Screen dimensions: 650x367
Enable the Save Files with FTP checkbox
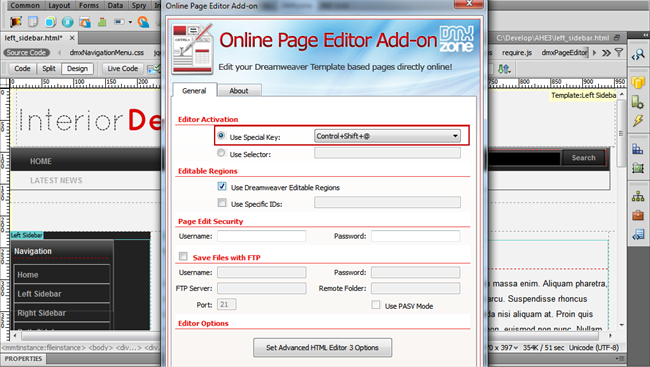(x=183, y=256)
